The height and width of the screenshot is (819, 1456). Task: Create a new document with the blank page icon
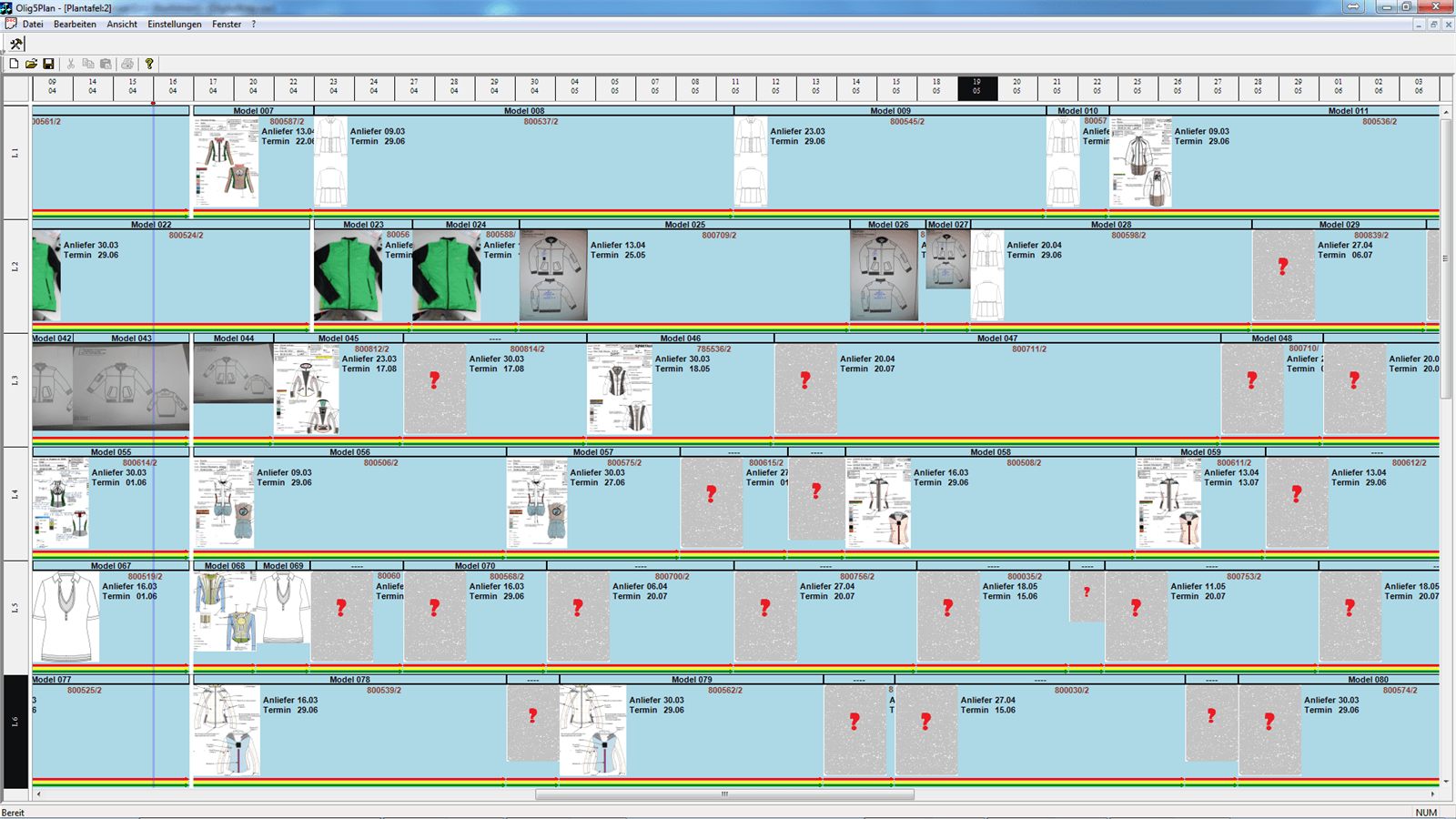pyautogui.click(x=14, y=64)
